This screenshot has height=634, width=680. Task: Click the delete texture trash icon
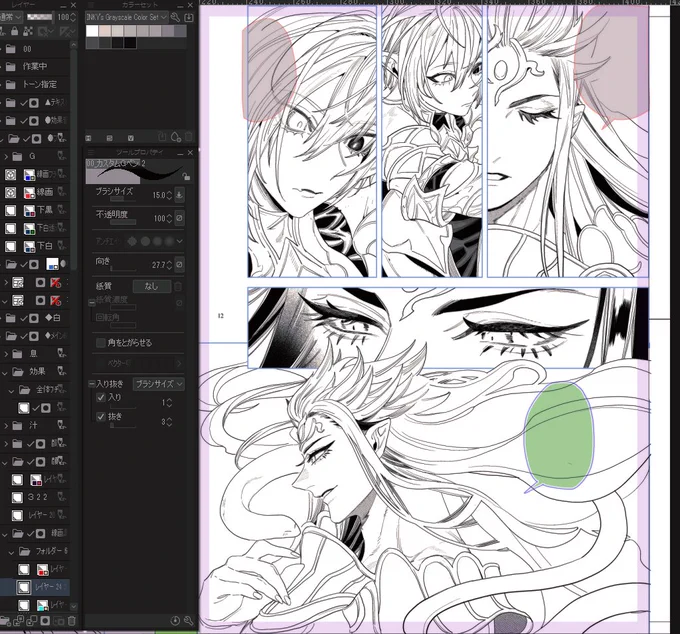178,286
